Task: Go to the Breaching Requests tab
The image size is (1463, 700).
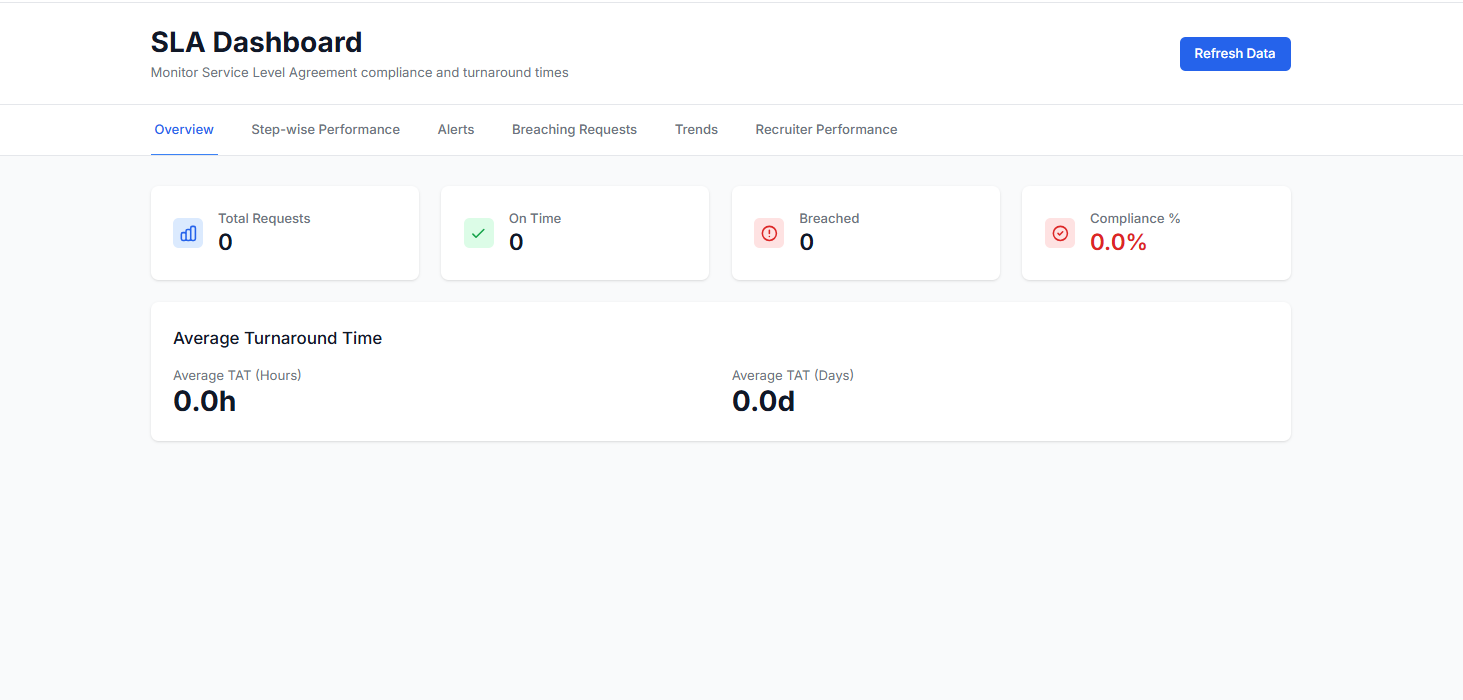Action: point(574,130)
